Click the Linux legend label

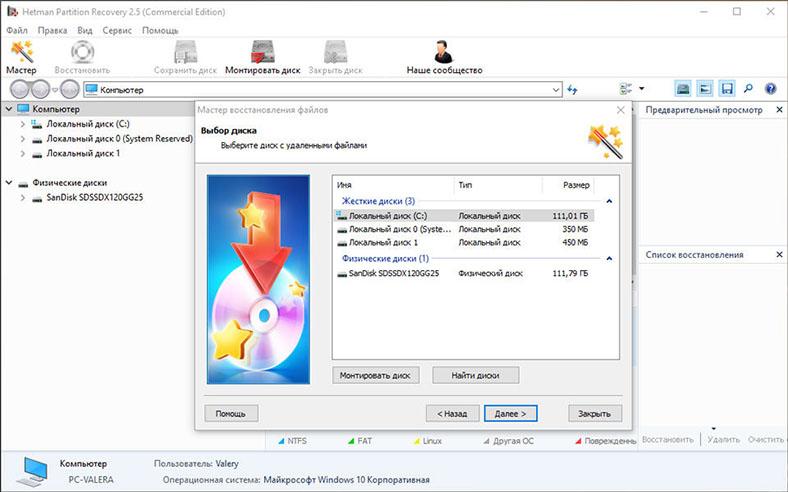pos(432,441)
